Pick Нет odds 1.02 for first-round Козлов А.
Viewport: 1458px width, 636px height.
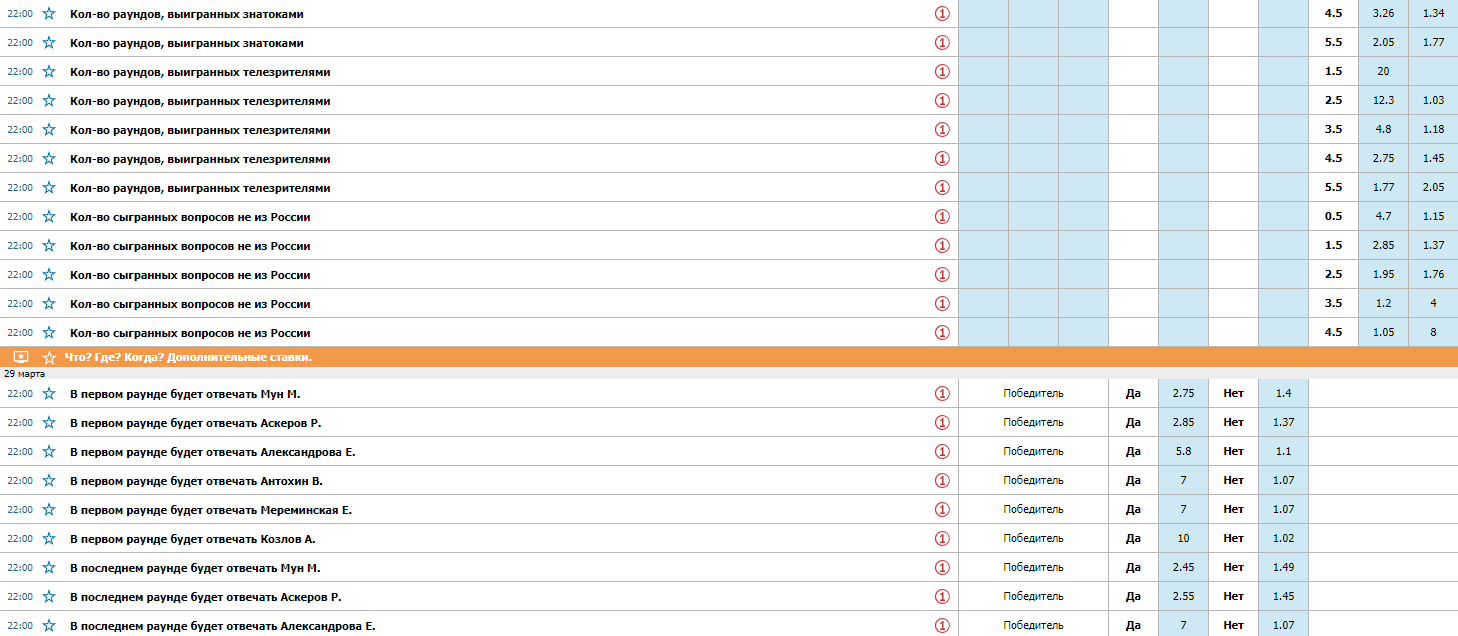pos(1283,539)
